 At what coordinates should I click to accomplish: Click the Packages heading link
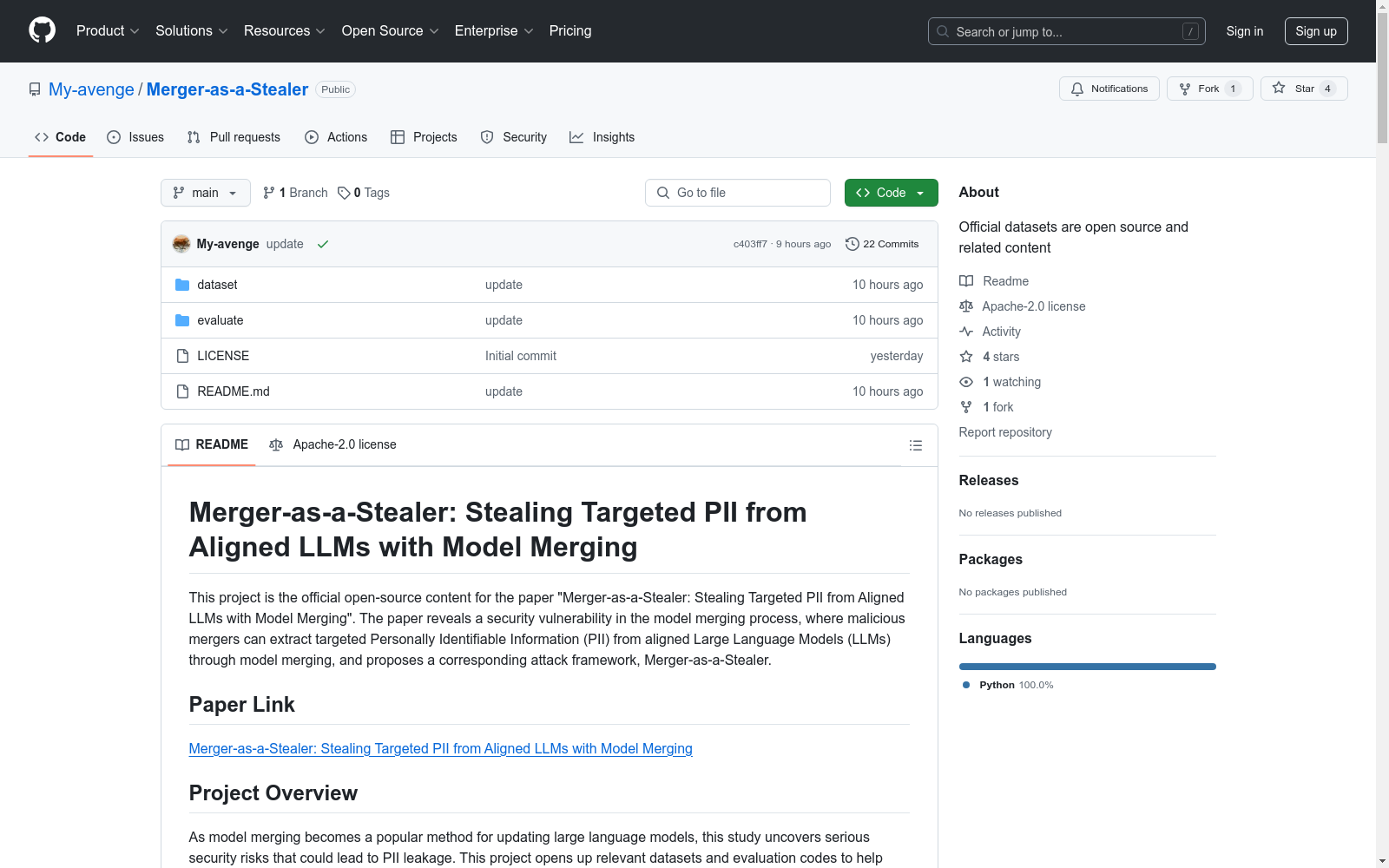click(991, 559)
